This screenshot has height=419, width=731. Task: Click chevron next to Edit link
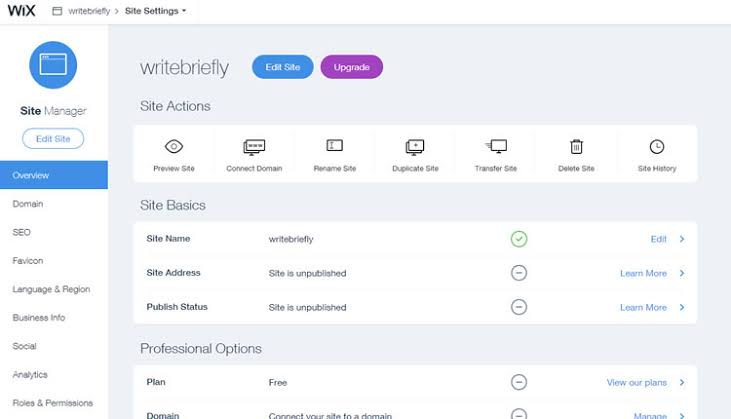pos(682,239)
